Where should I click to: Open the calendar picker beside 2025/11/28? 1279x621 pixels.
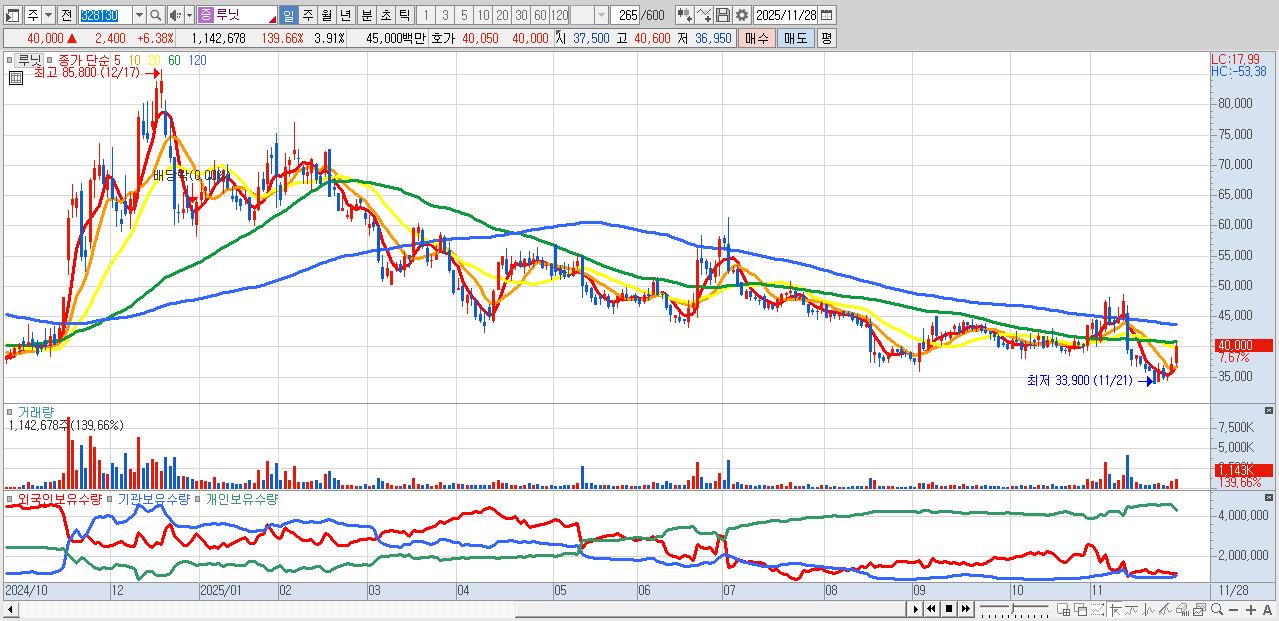click(x=829, y=15)
